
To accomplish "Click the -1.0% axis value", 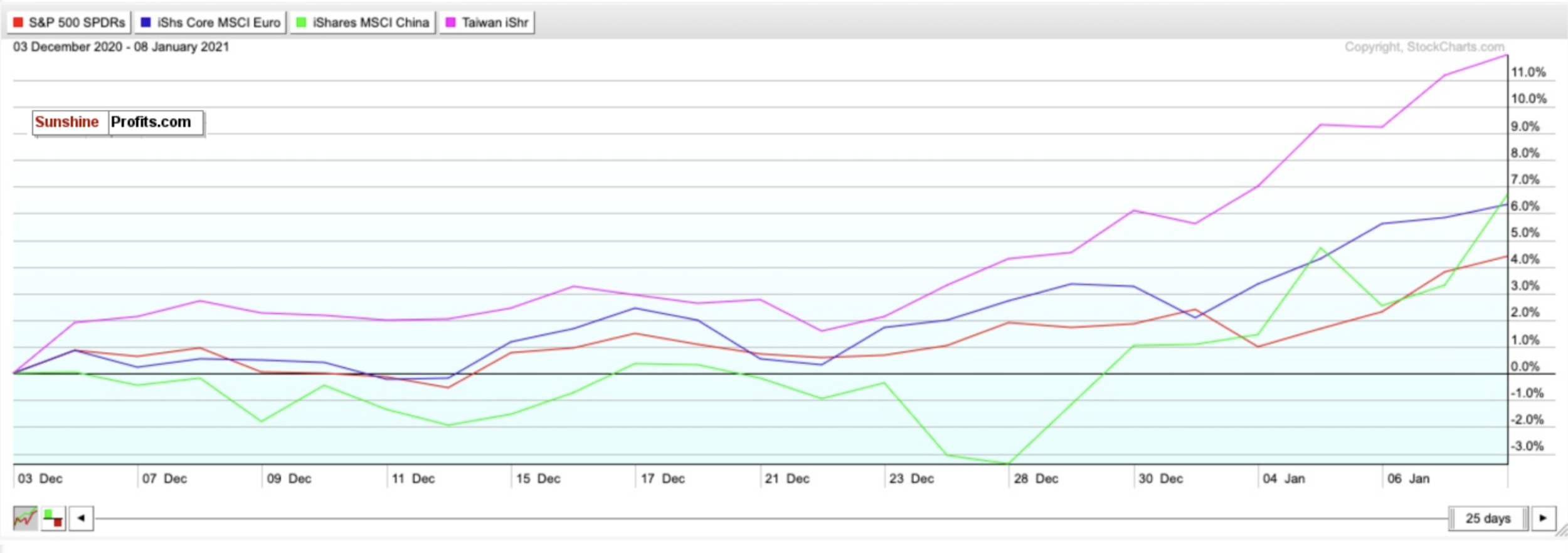I will point(1527,393).
